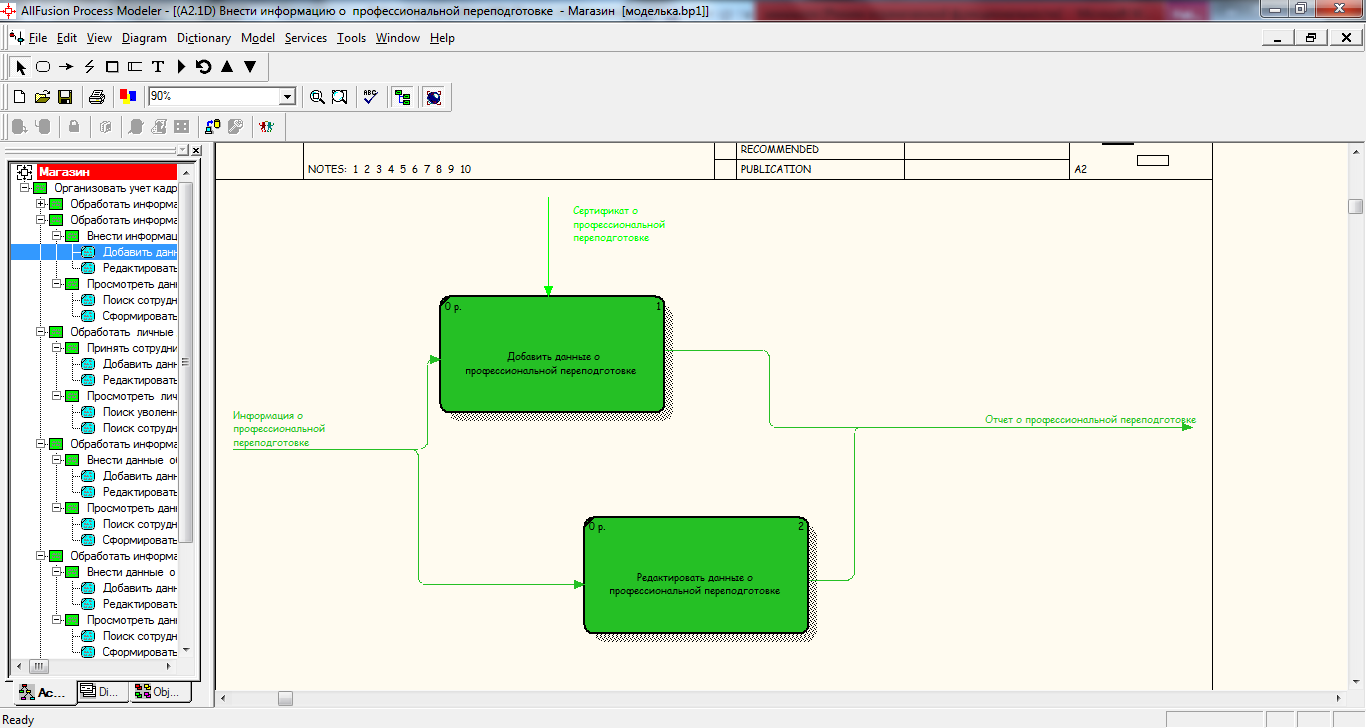Click the Zoom magnifier icon
1366x728 pixels.
pyautogui.click(x=317, y=97)
